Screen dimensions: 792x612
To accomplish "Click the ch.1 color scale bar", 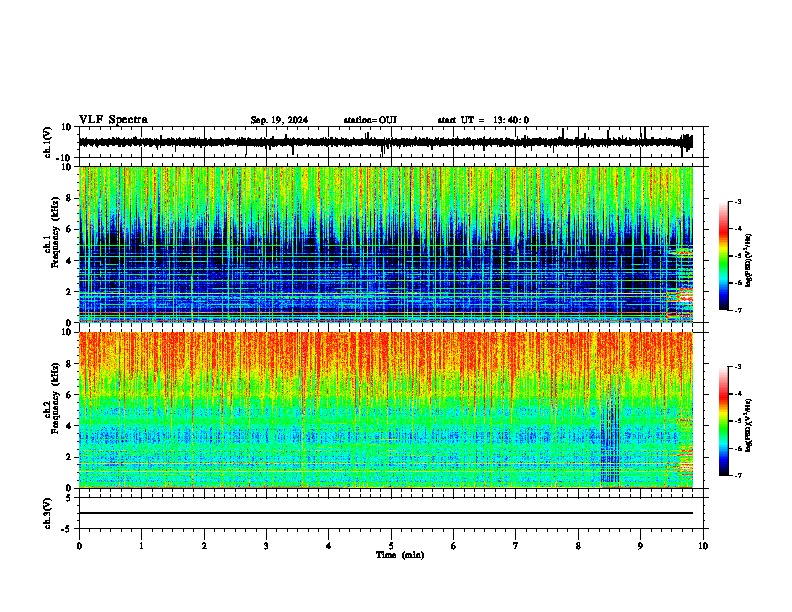I will click(724, 256).
